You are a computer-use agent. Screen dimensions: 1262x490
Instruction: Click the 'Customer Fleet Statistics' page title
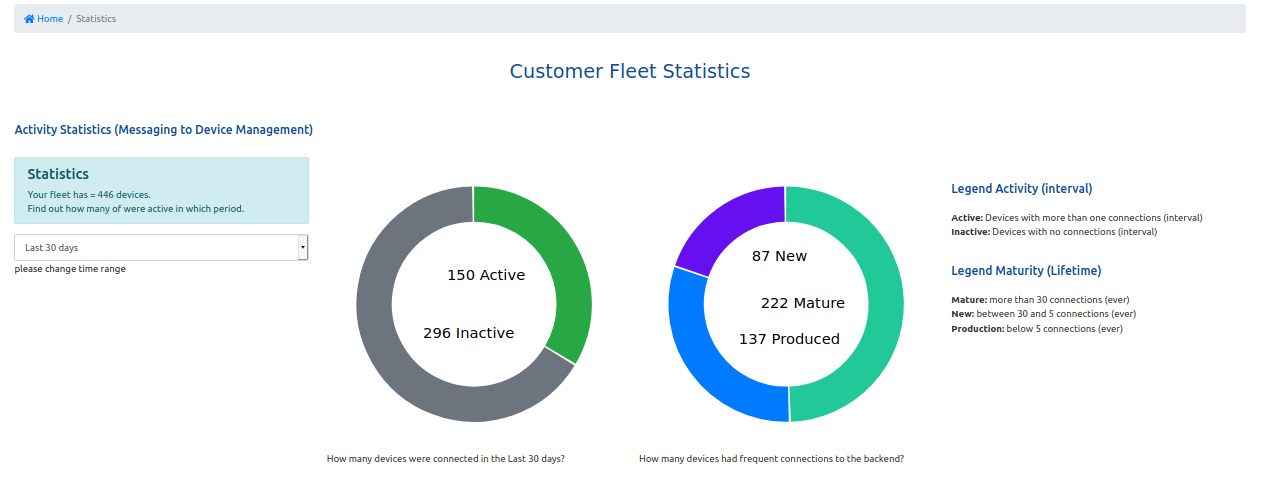tap(630, 71)
